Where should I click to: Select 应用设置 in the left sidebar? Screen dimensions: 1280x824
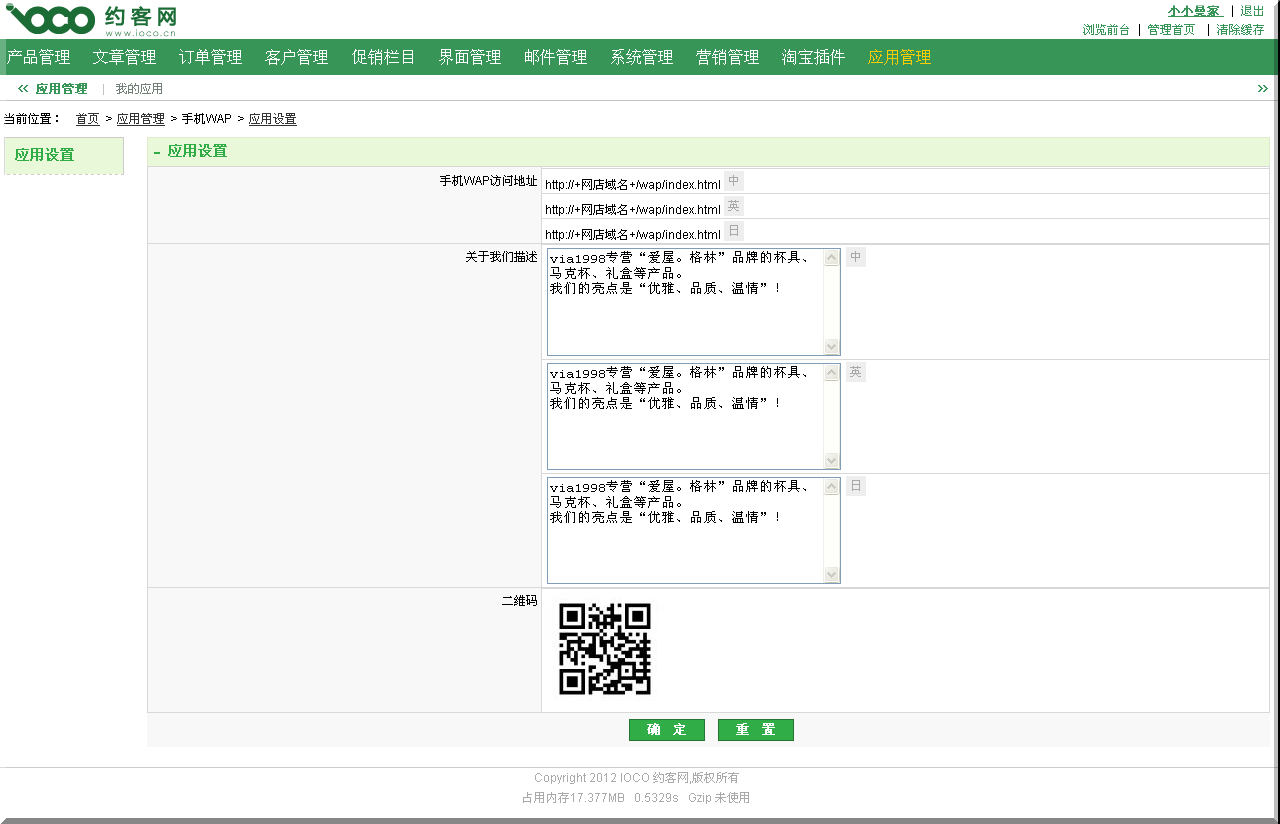[x=45, y=155]
